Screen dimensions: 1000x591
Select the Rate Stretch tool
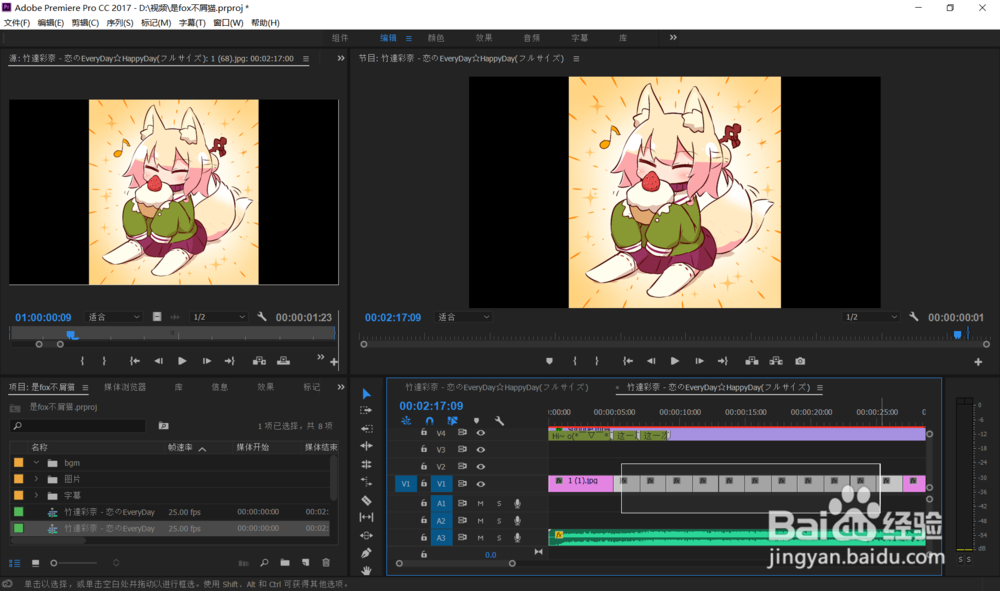366,464
